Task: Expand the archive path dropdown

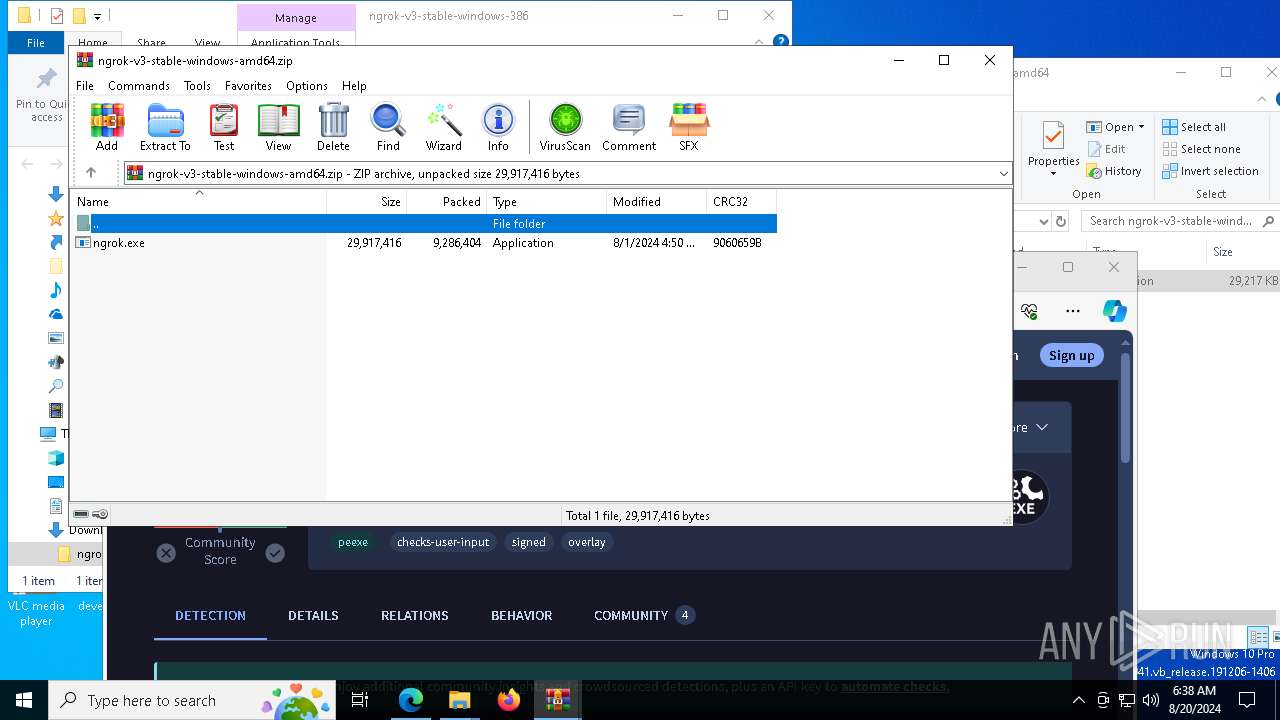Action: [1003, 174]
